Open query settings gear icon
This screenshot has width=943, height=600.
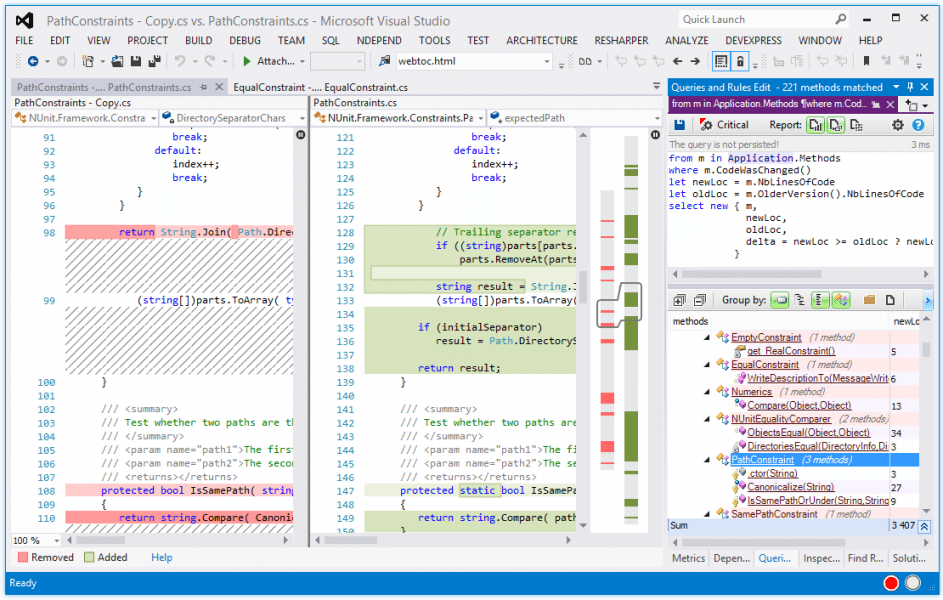[x=898, y=125]
